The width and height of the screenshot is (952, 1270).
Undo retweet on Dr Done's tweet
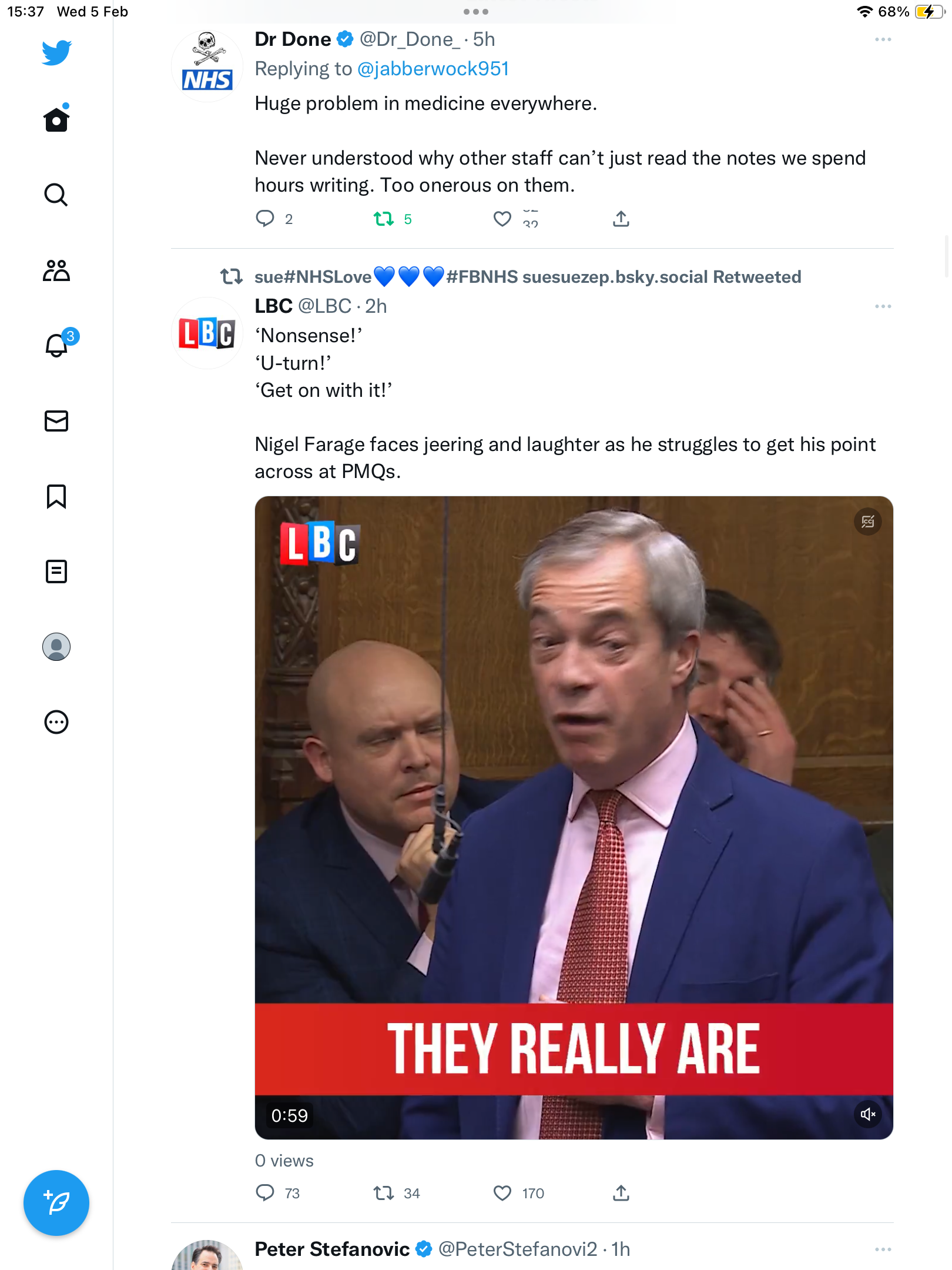click(384, 219)
